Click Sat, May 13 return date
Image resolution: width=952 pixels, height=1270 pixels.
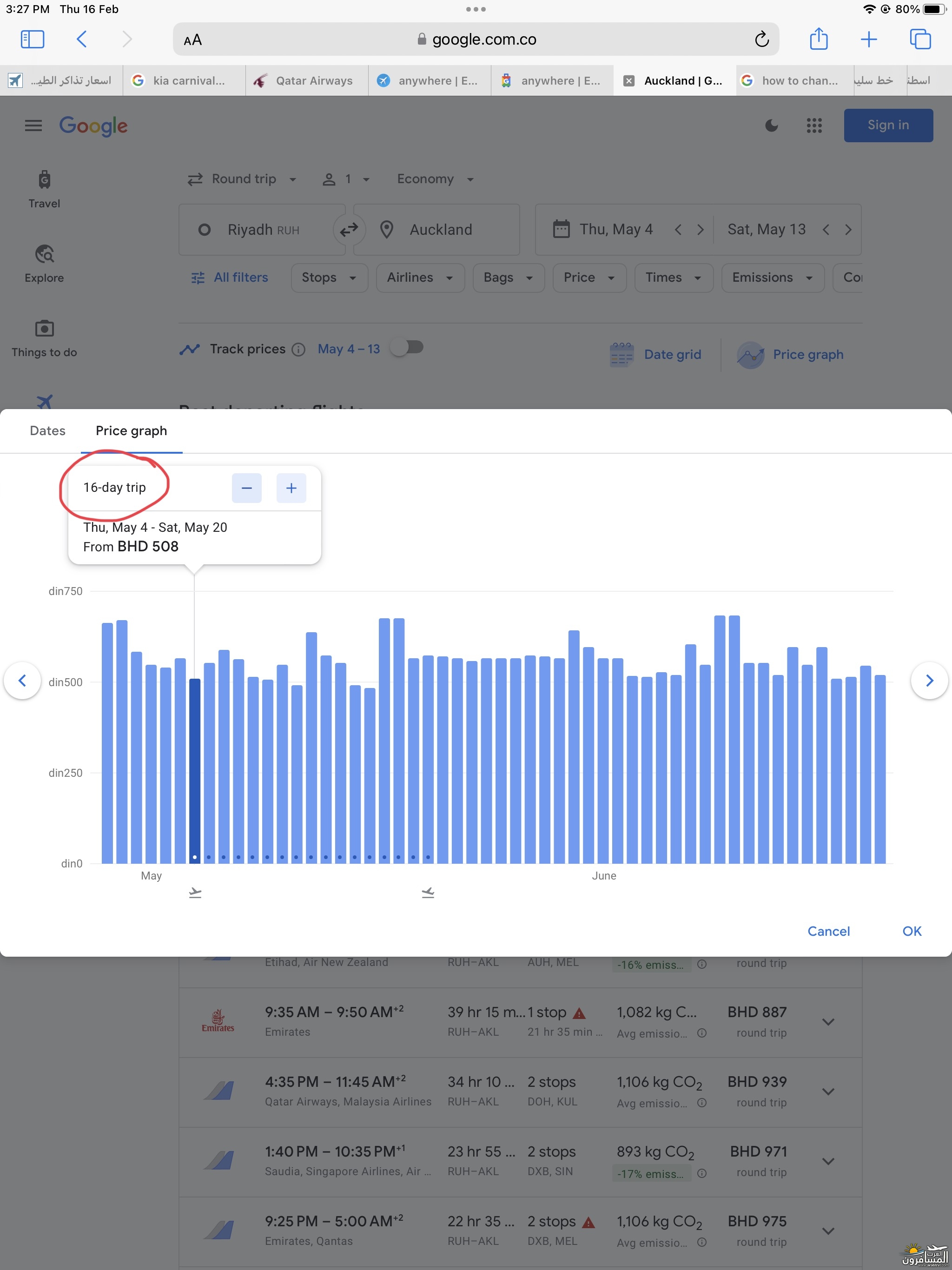(x=766, y=230)
